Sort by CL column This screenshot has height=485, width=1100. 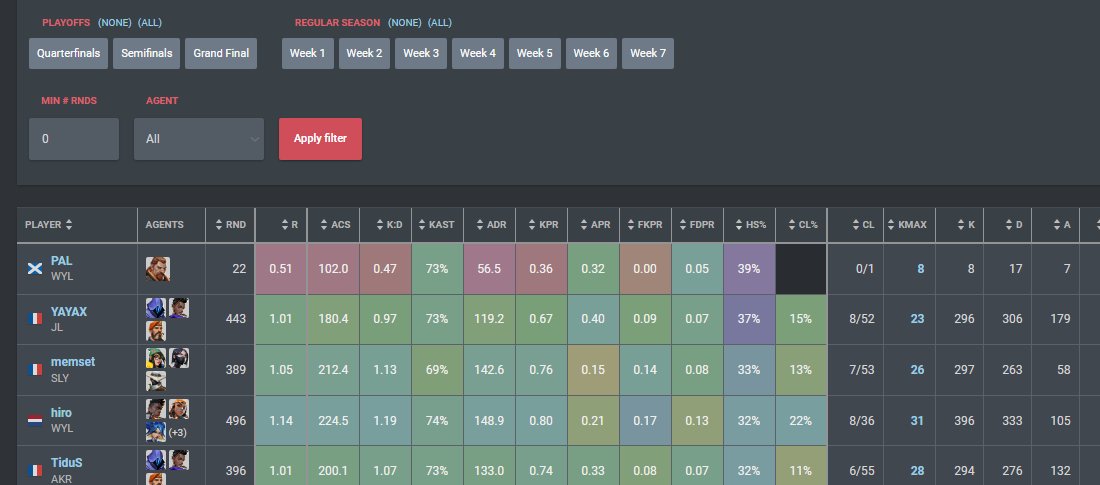click(x=856, y=225)
